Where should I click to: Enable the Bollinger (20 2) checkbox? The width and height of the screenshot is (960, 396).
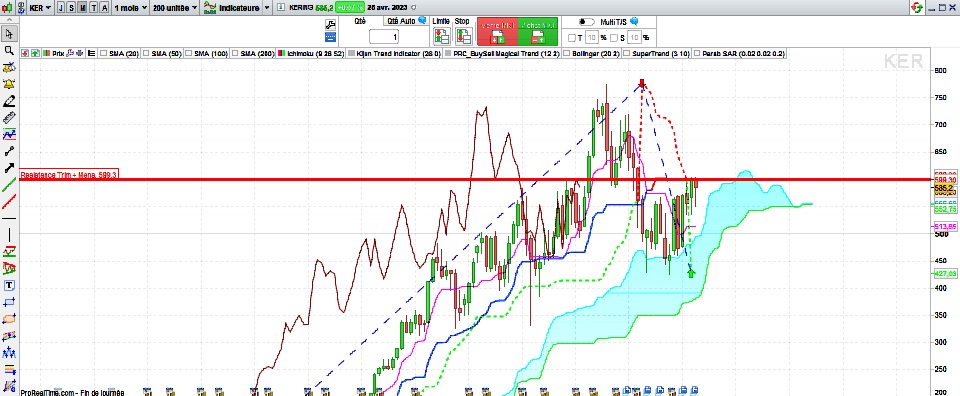pyautogui.click(x=567, y=54)
